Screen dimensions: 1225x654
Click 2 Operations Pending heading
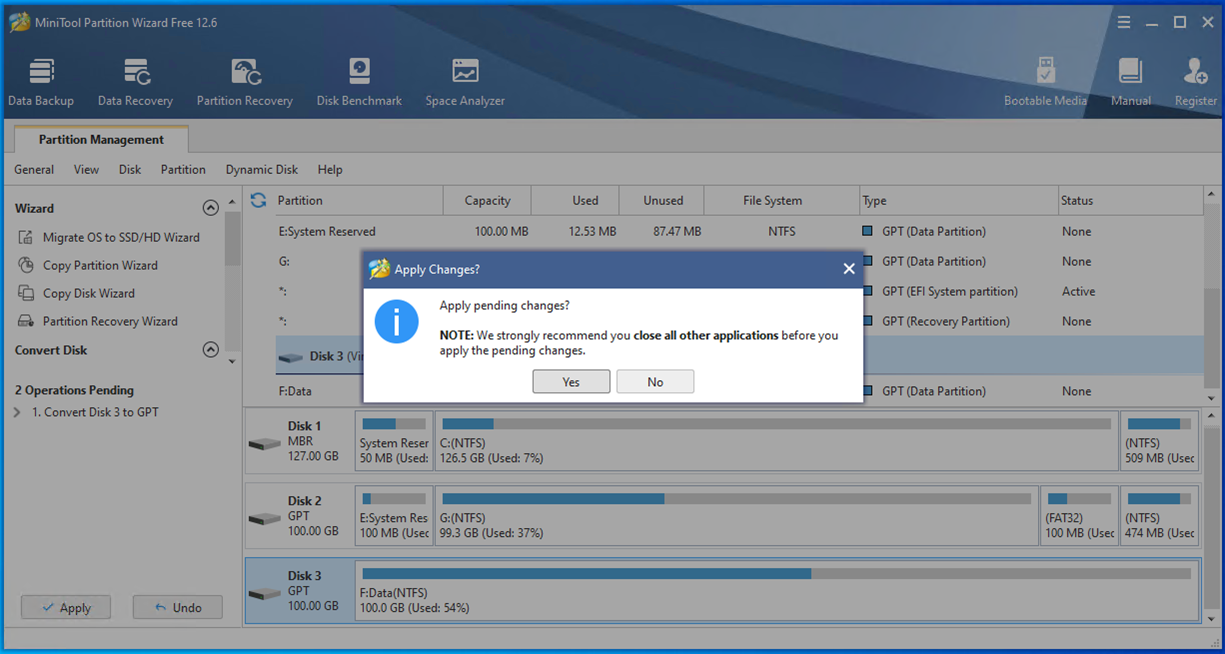74,390
